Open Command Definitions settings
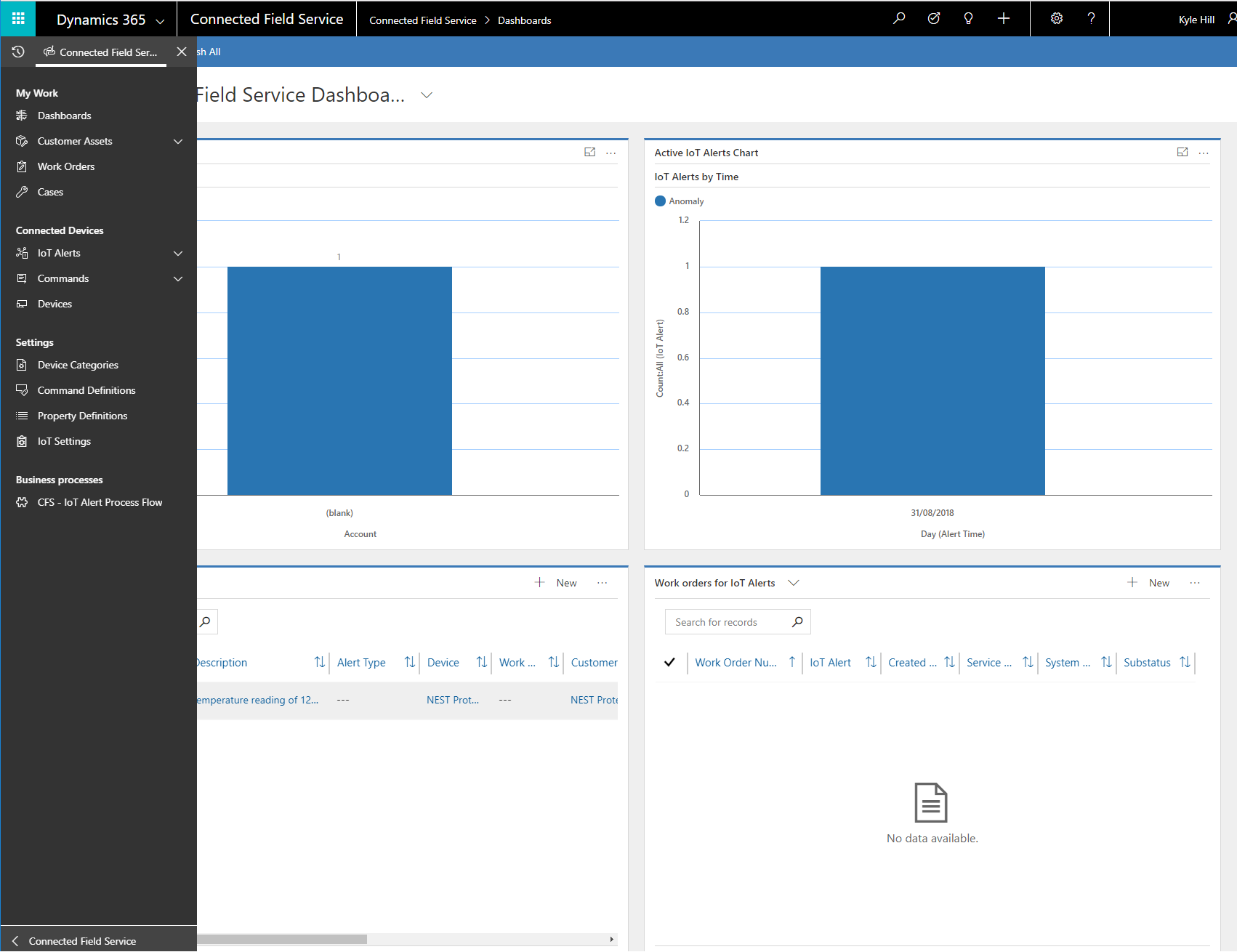 point(86,390)
